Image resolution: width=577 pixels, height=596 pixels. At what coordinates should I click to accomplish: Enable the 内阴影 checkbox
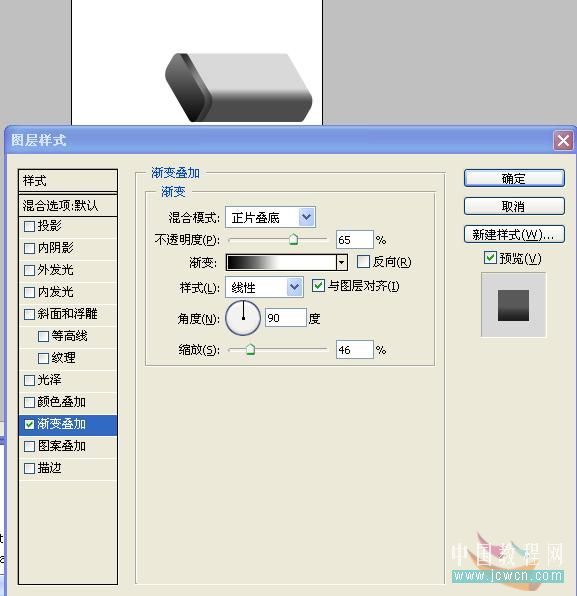click(29, 249)
